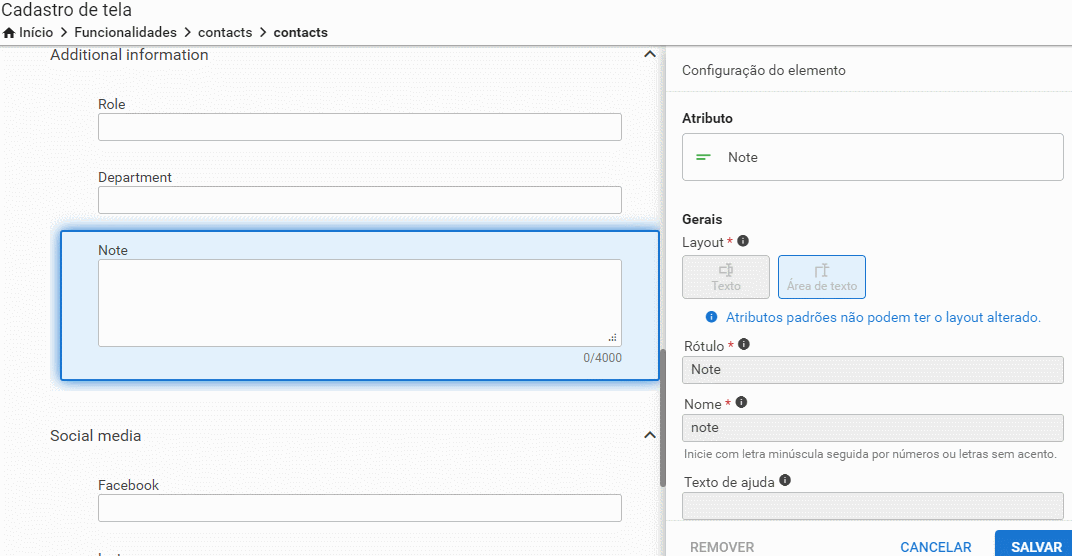1072x556 pixels.
Task: Click the Cadastro de tela title
Action: click(x=66, y=10)
